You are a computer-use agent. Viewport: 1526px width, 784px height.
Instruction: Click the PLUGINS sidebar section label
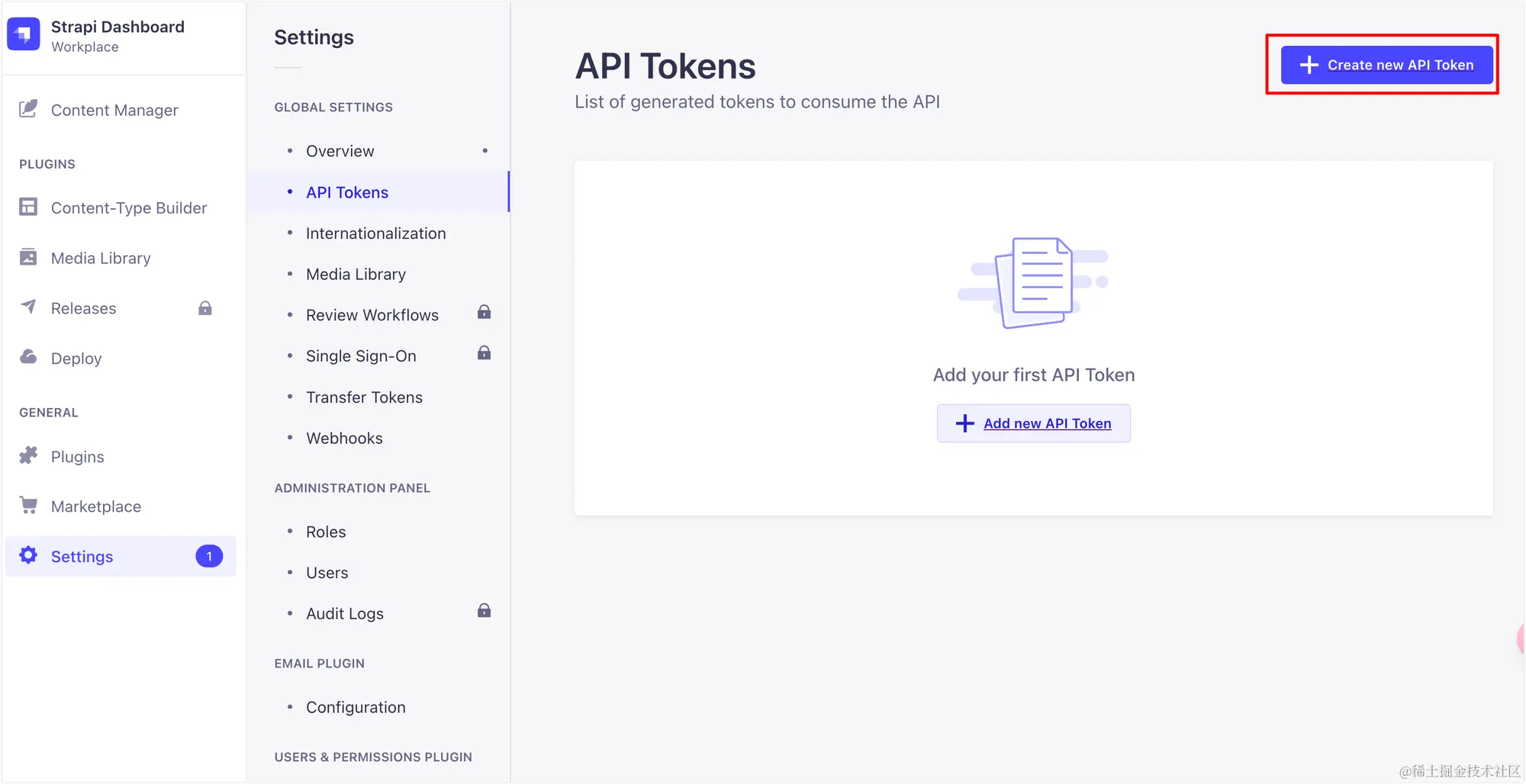click(47, 165)
